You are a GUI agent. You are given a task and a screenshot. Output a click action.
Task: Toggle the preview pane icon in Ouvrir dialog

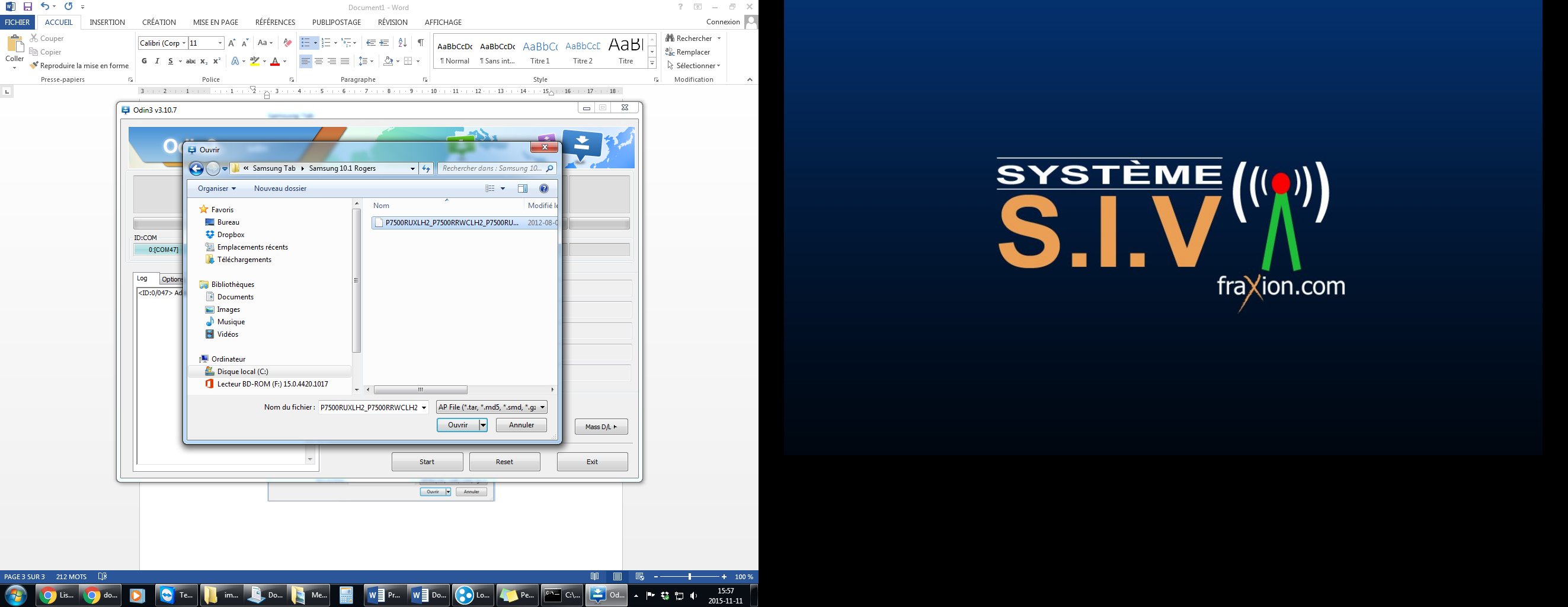click(x=523, y=189)
